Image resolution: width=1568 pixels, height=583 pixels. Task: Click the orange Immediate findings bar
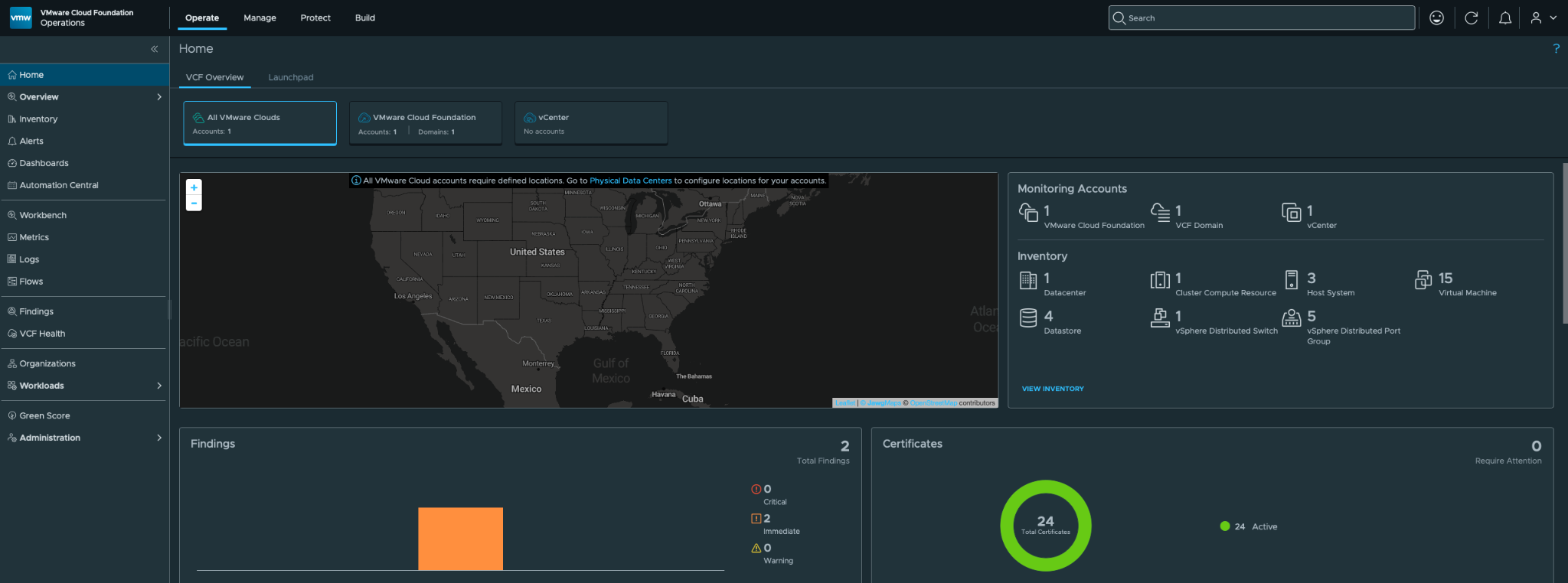[x=460, y=539]
